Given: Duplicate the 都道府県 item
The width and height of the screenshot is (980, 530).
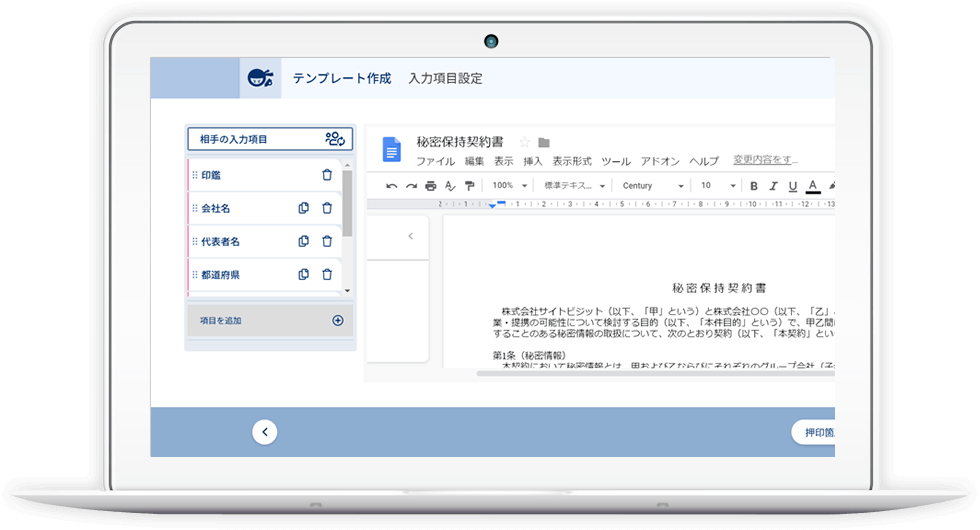Looking at the screenshot, I should click(304, 274).
